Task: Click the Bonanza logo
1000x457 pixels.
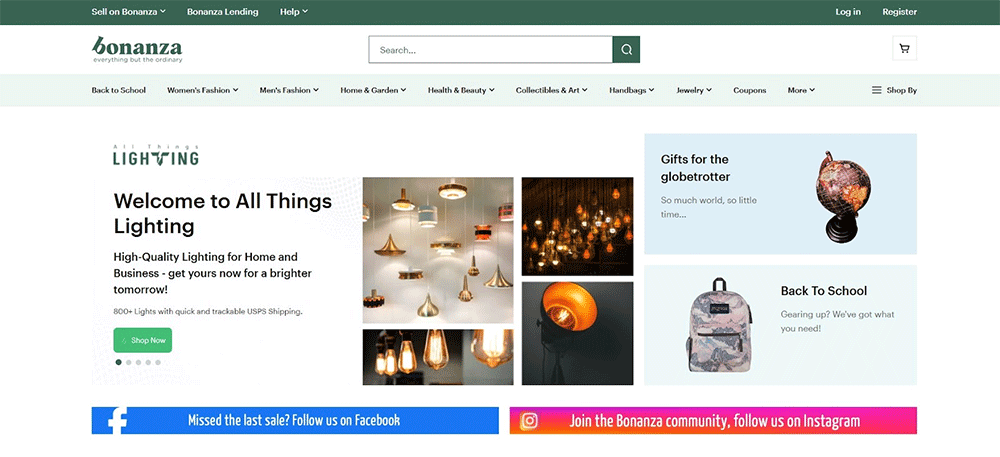Action: coord(136,49)
